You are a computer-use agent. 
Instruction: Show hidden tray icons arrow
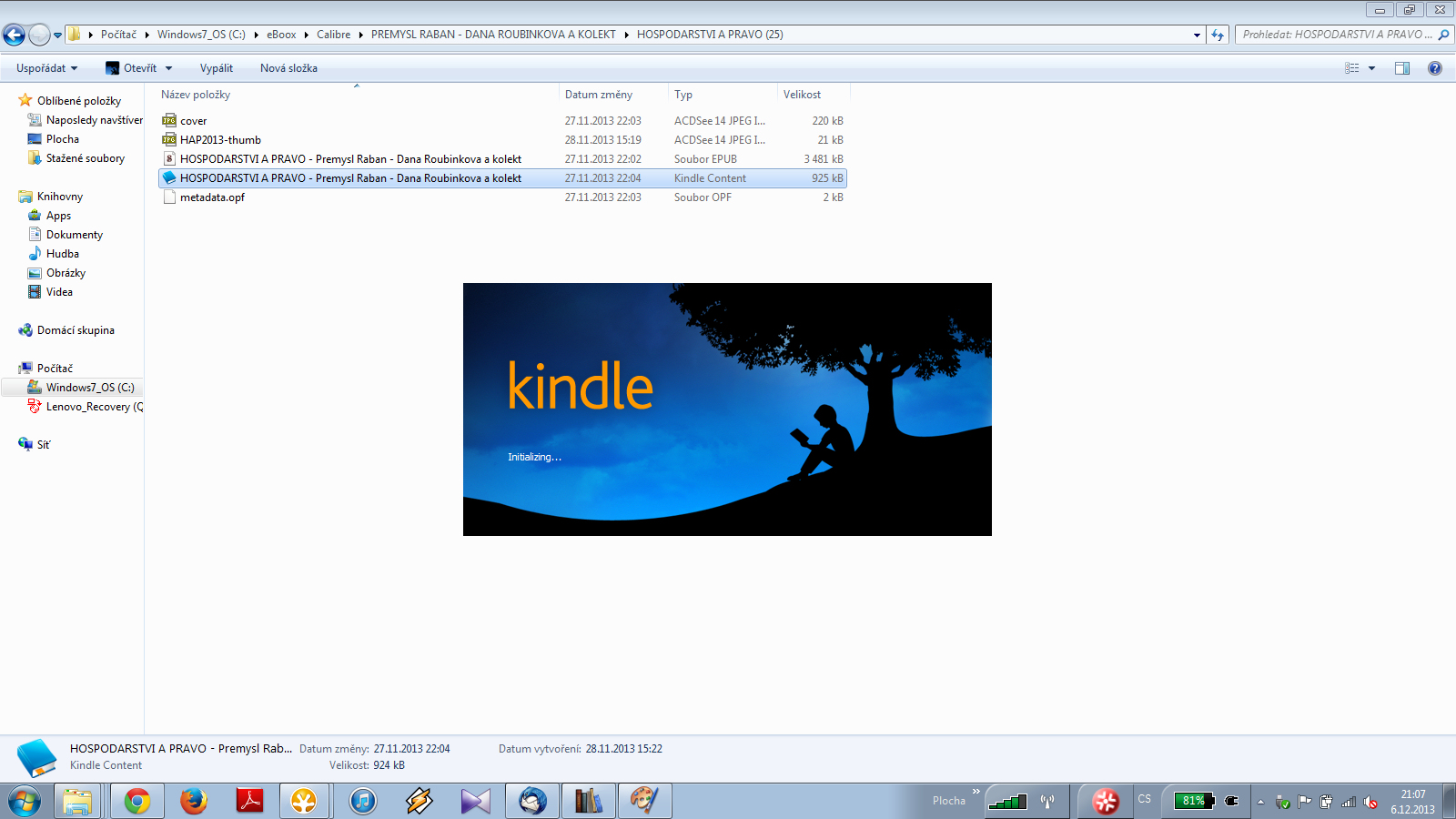click(1261, 802)
